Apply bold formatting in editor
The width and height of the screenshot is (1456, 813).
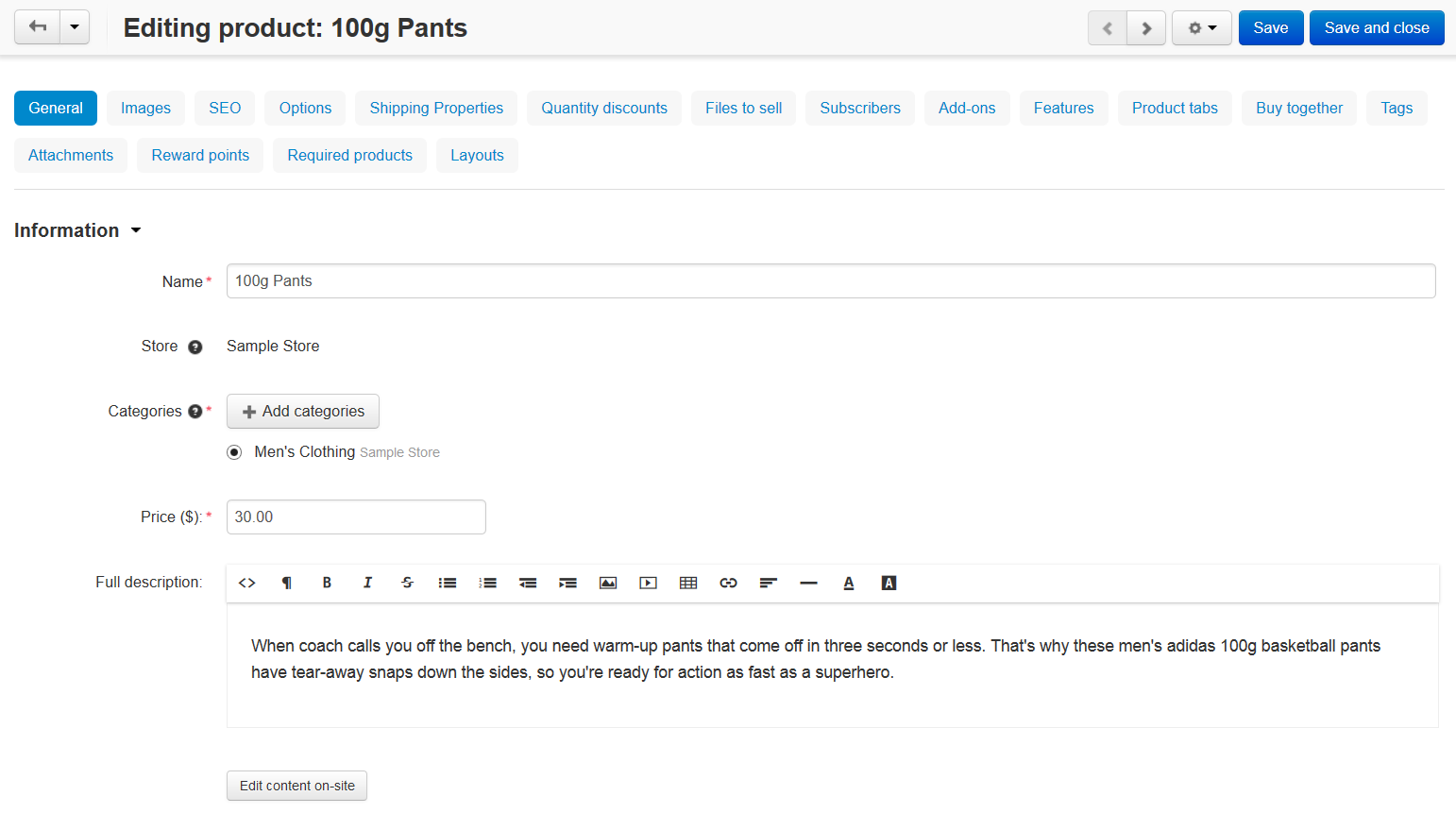pyautogui.click(x=327, y=583)
